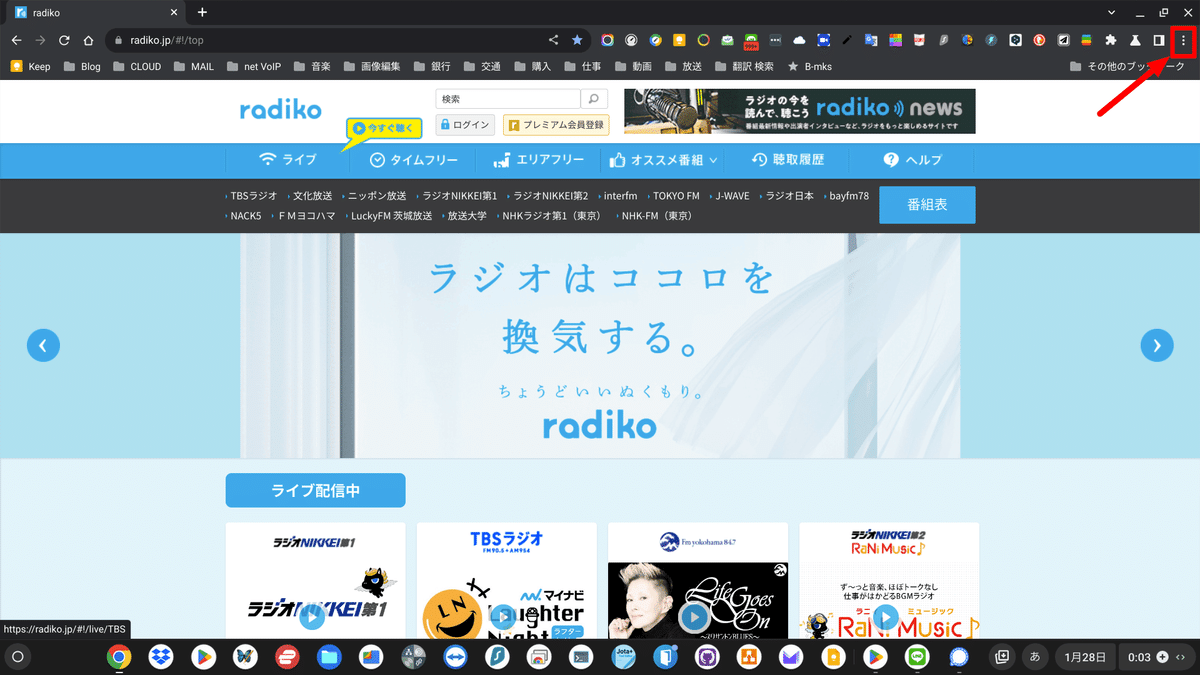Open the J-WAVE station link
Screen dimensions: 1200x675
coord(732,196)
